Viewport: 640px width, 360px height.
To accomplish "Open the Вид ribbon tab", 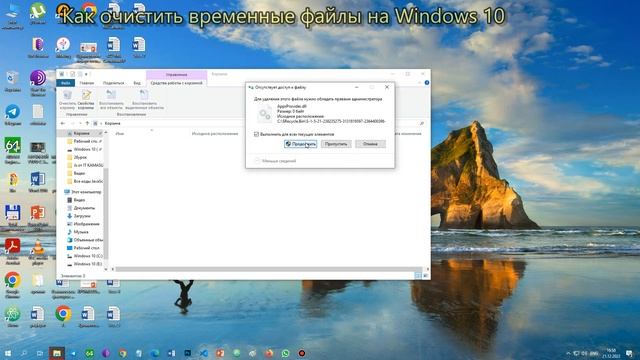I will point(137,83).
